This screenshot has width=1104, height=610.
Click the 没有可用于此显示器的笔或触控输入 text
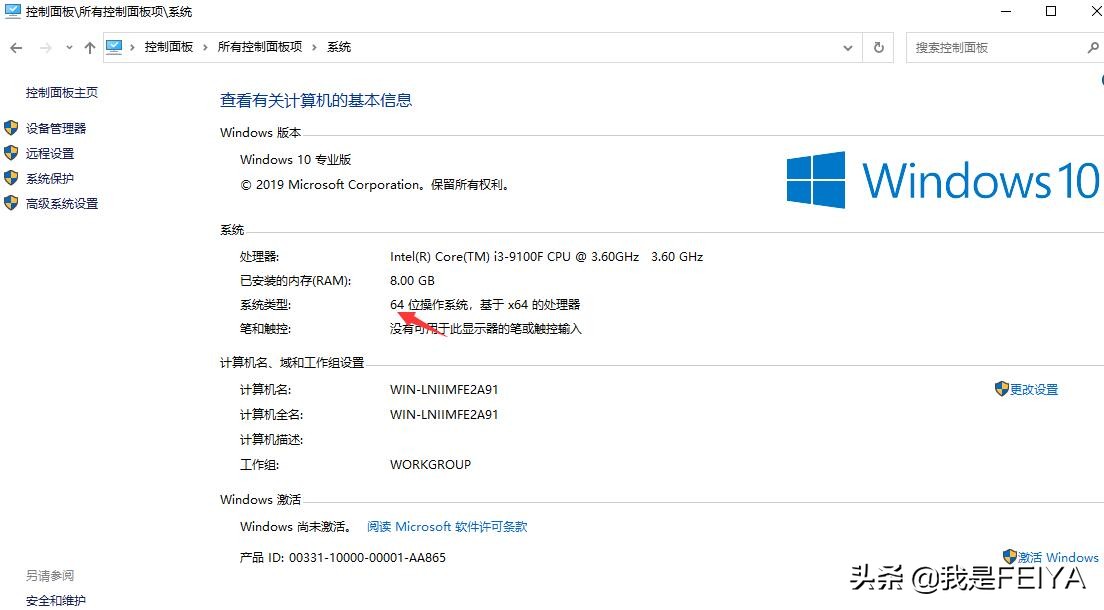[486, 329]
